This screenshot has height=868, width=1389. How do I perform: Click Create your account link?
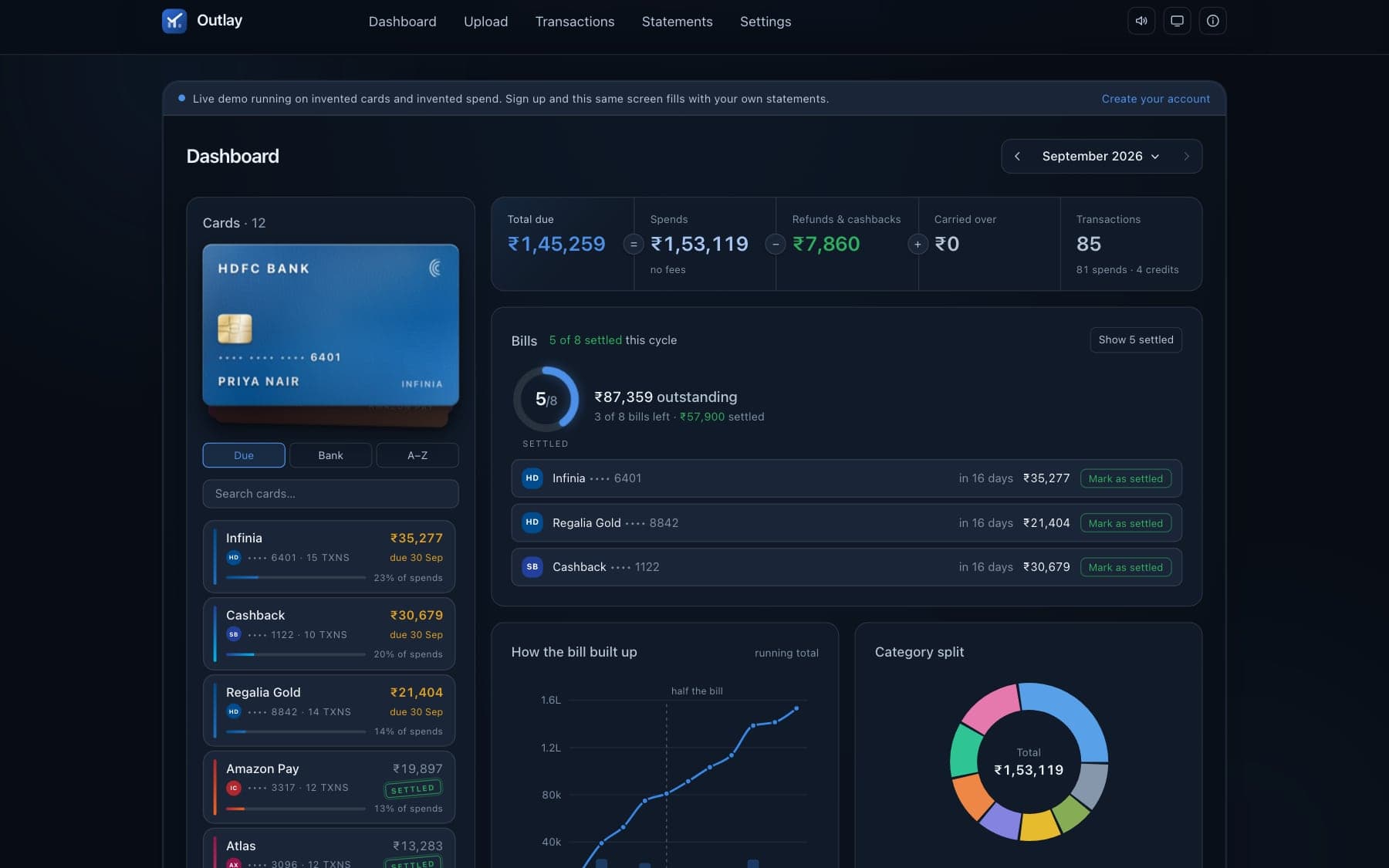coord(1155,99)
